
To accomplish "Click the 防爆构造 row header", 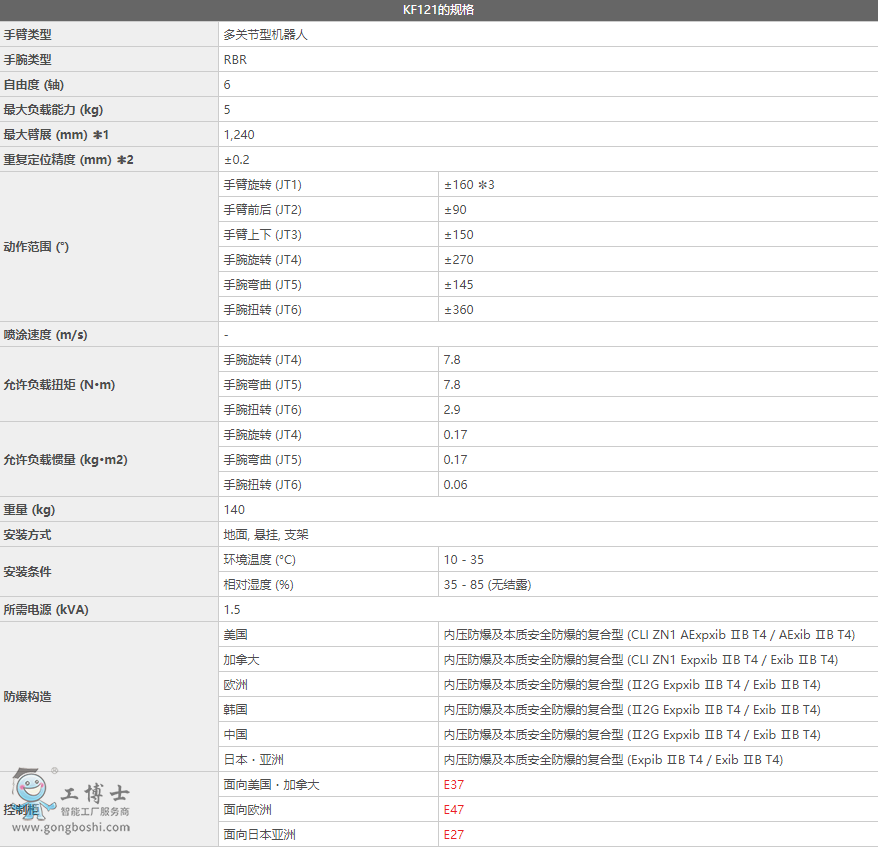I will [28, 697].
